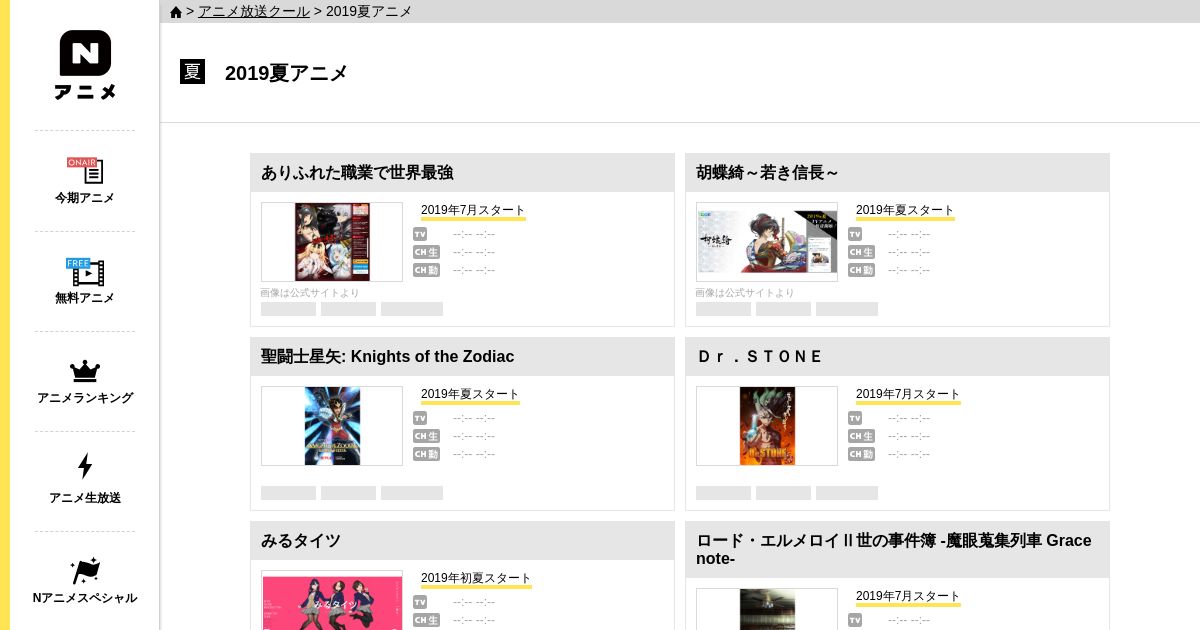Go home via breadcrumb house icon
1200x630 pixels.
coord(176,12)
